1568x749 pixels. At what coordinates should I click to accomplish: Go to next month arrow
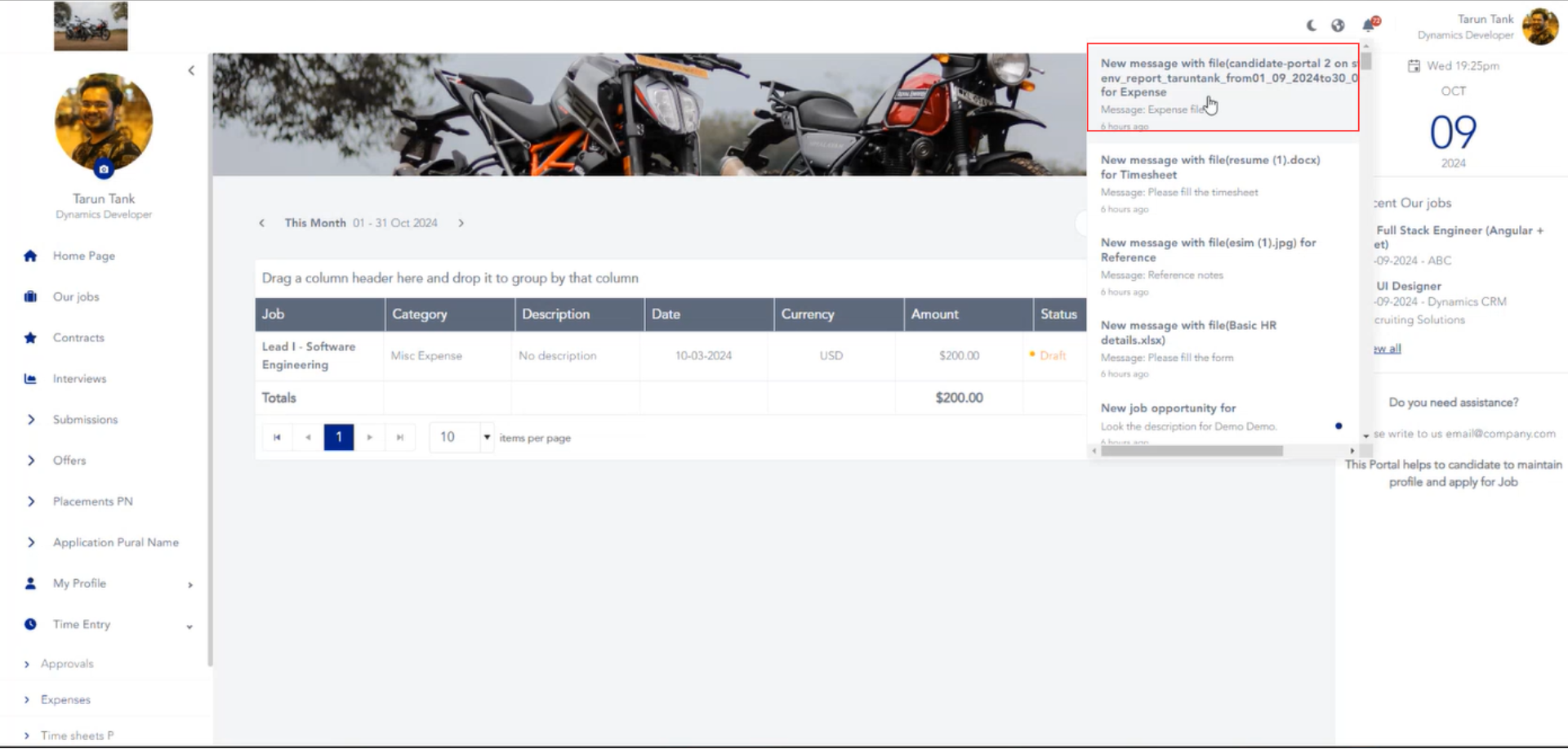click(461, 223)
